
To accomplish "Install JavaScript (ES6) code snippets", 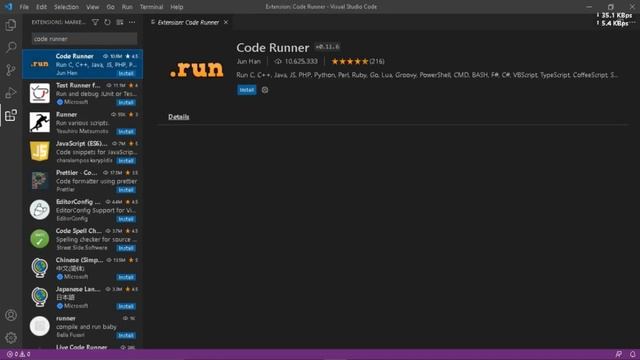I will (126, 161).
